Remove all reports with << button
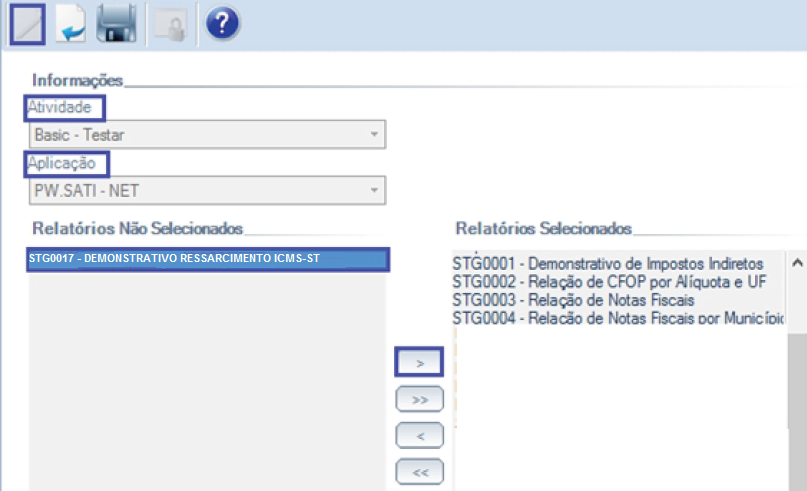Viewport: 807px width, 491px height. tap(419, 470)
